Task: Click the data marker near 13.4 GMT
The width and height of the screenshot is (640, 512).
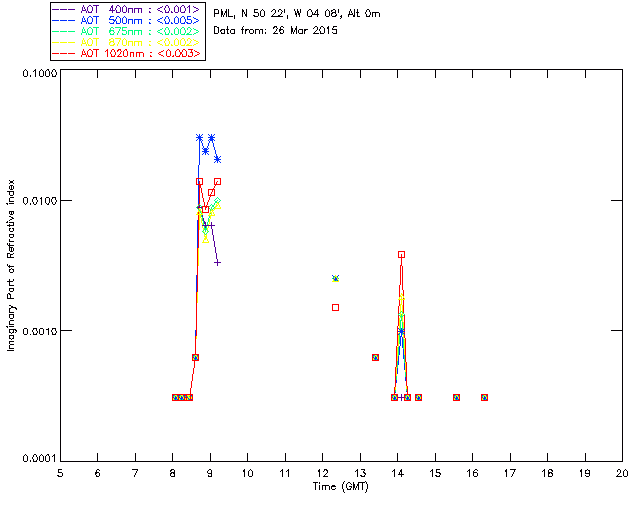Action: coord(376,358)
